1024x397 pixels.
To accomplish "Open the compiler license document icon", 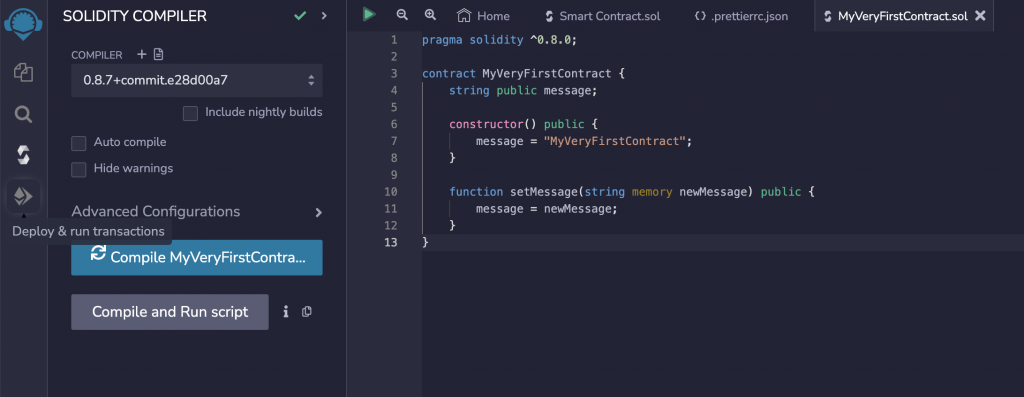I will click(159, 54).
